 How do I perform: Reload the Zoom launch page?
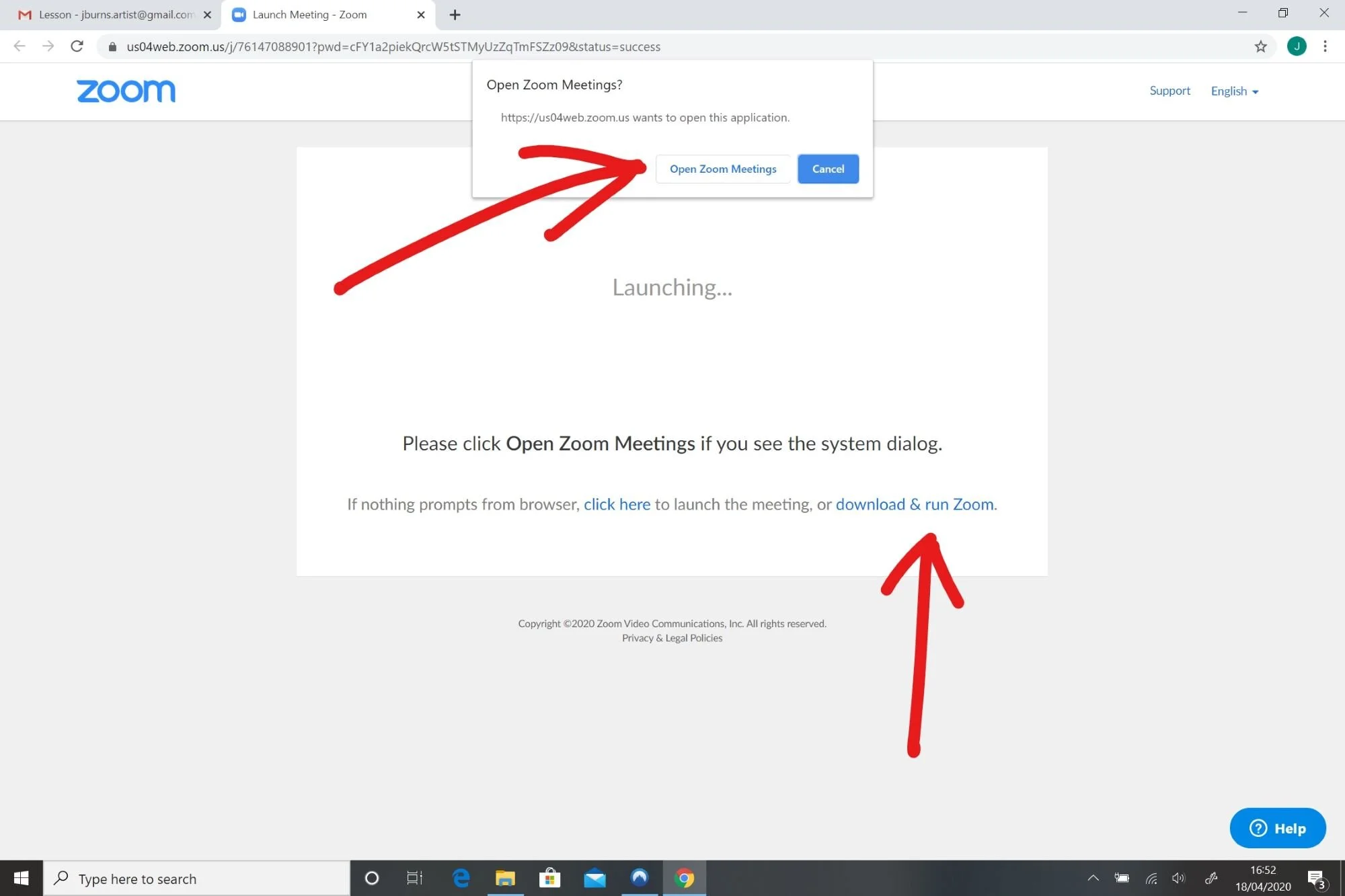(x=77, y=46)
